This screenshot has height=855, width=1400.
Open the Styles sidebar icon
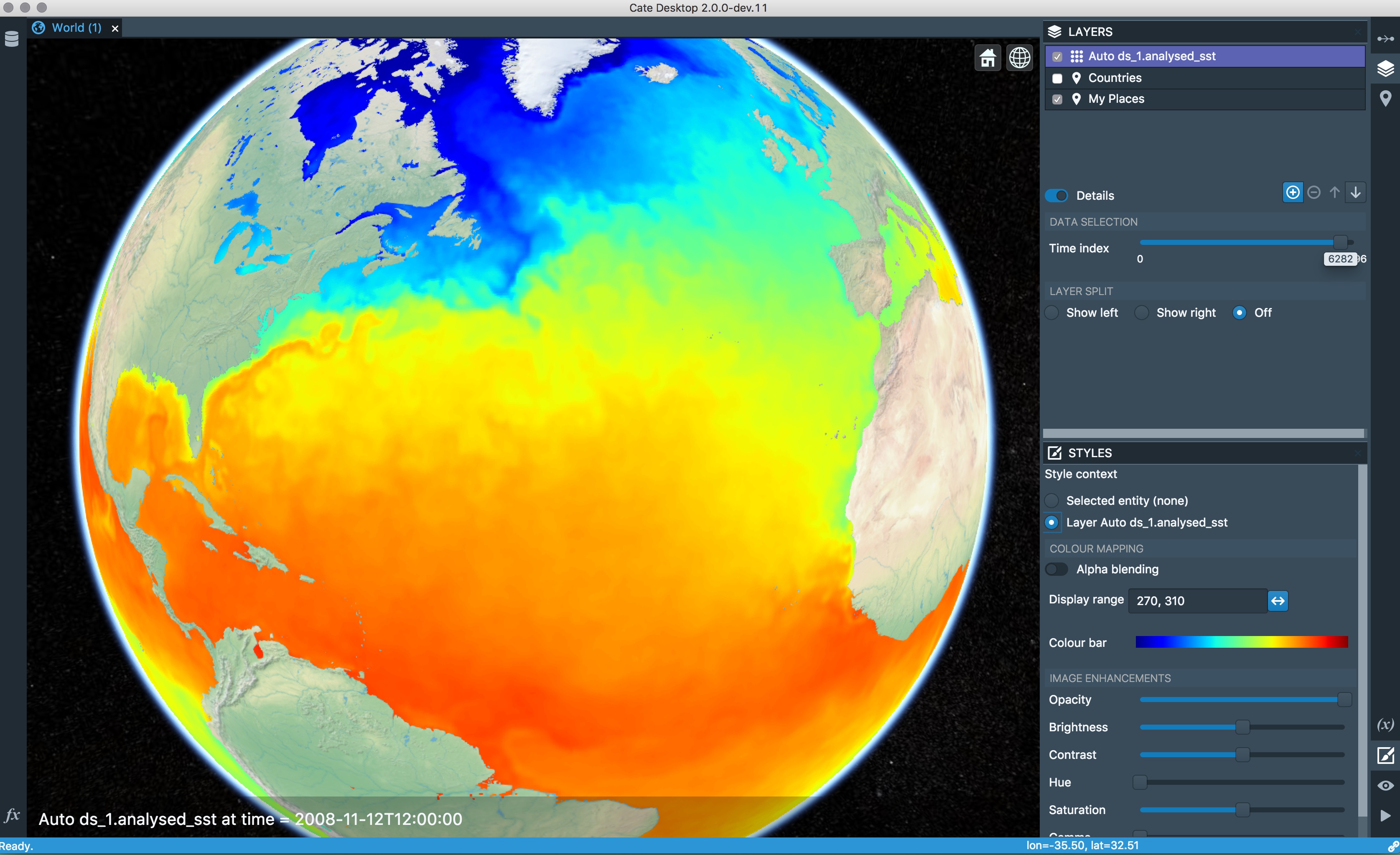pos(1385,755)
